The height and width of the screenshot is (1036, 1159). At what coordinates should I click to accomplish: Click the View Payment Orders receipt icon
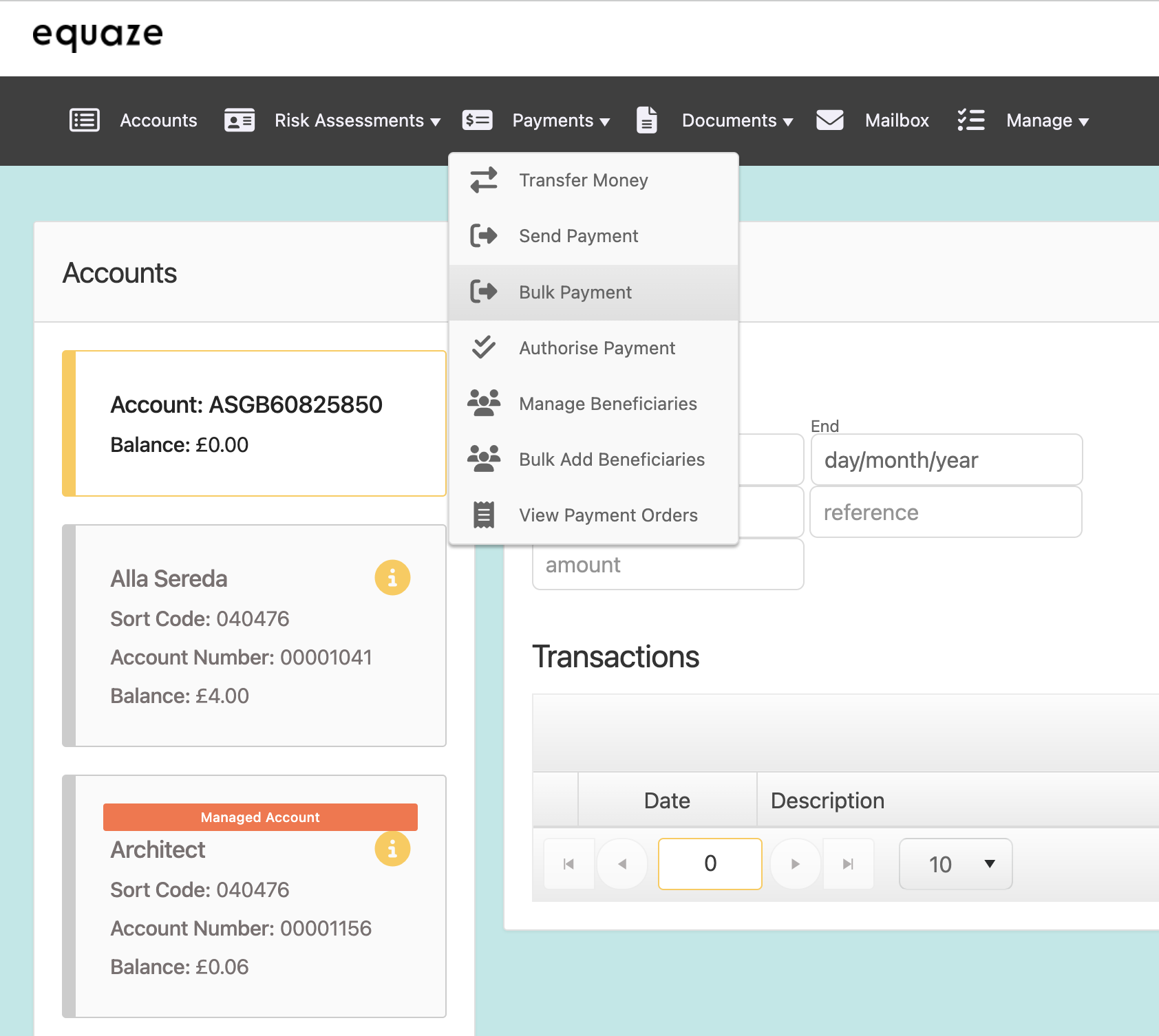pyautogui.click(x=484, y=515)
